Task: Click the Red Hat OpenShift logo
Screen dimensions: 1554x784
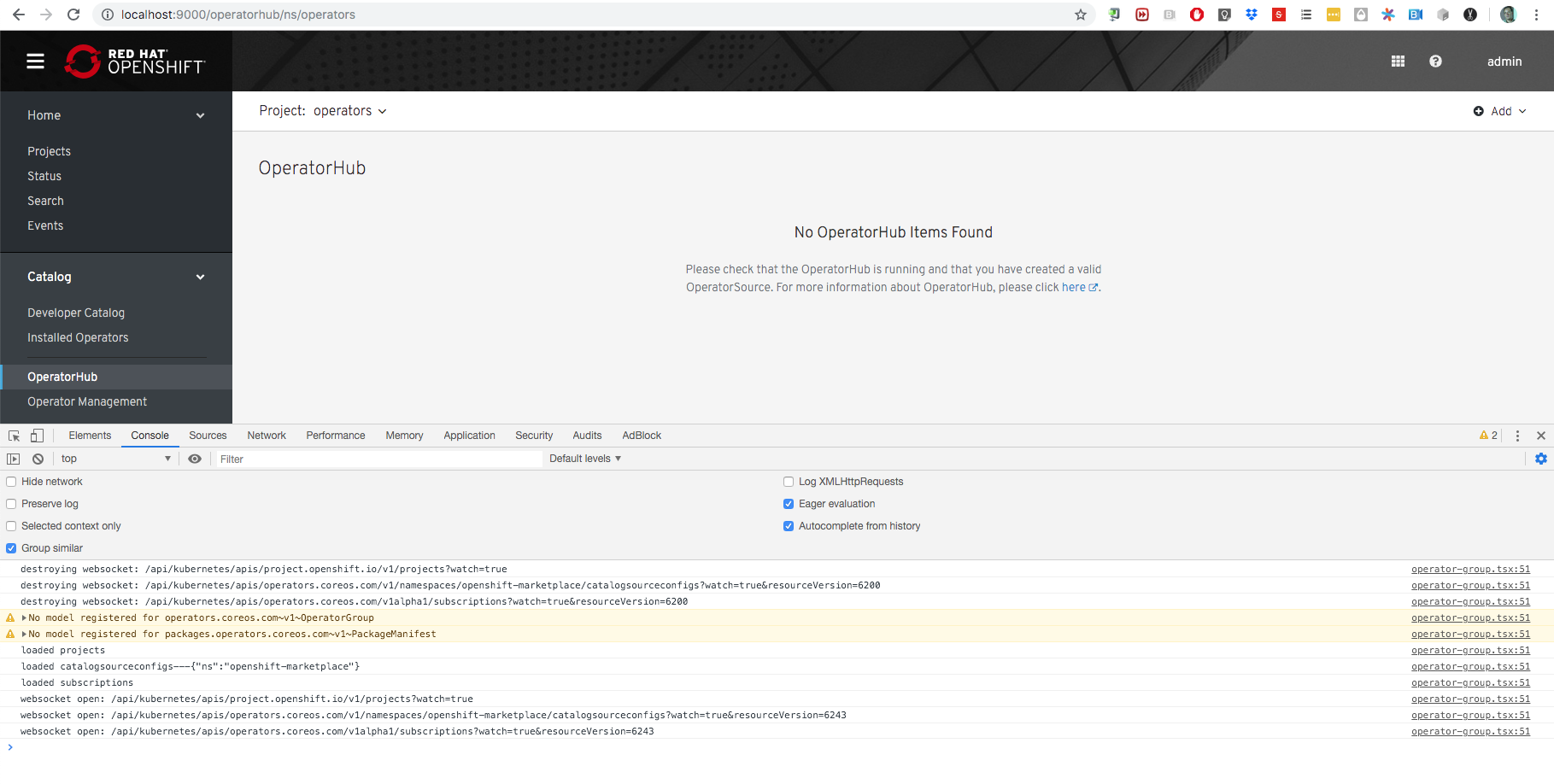Action: click(x=137, y=61)
